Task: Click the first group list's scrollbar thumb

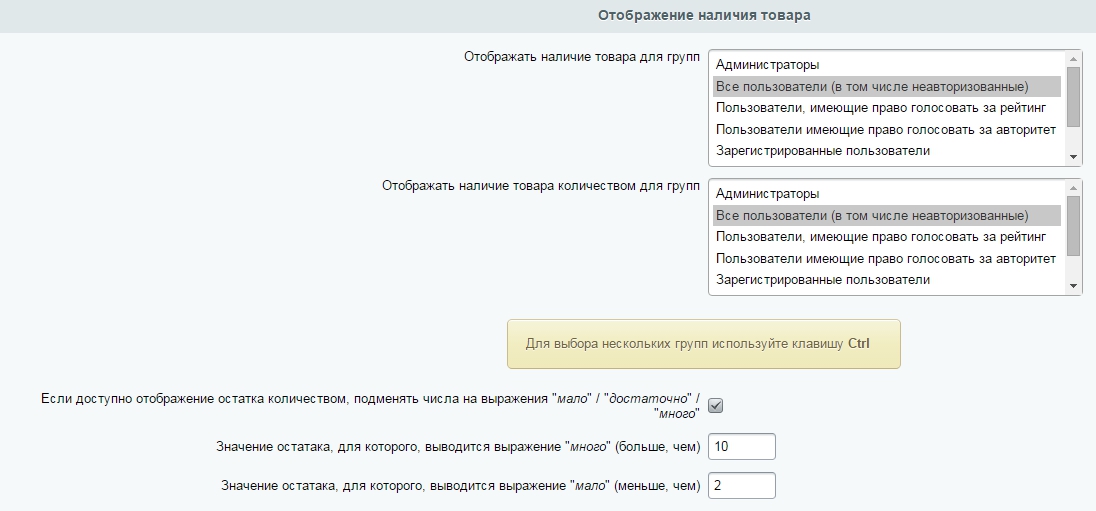Action: pos(1074,96)
